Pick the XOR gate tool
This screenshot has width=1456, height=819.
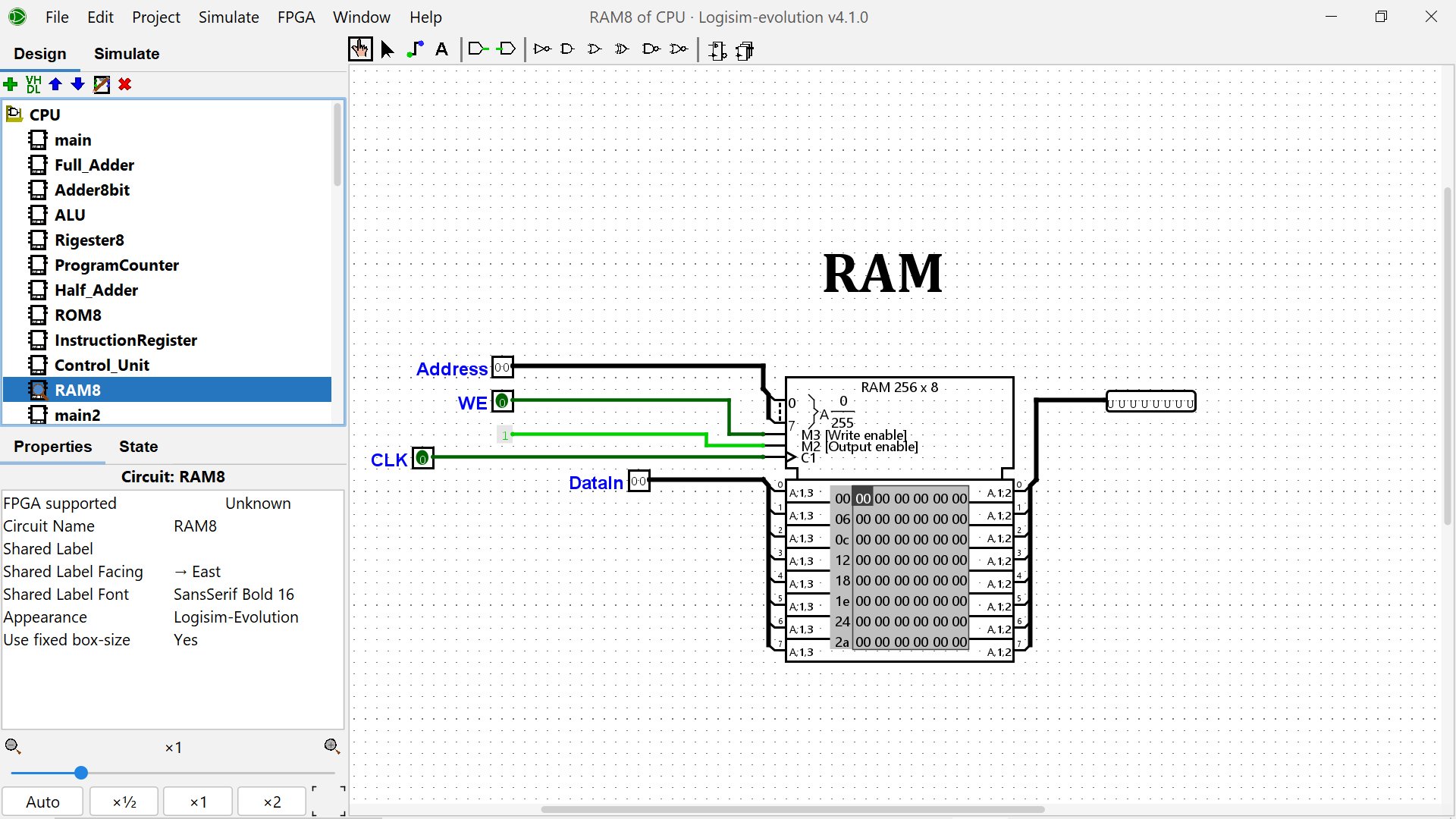[622, 49]
